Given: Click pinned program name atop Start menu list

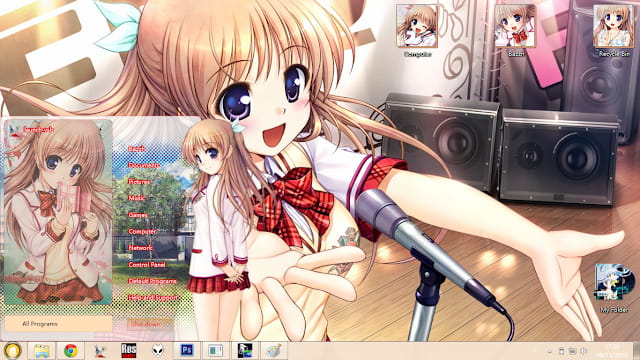Looking at the screenshot, I should 38,129.
